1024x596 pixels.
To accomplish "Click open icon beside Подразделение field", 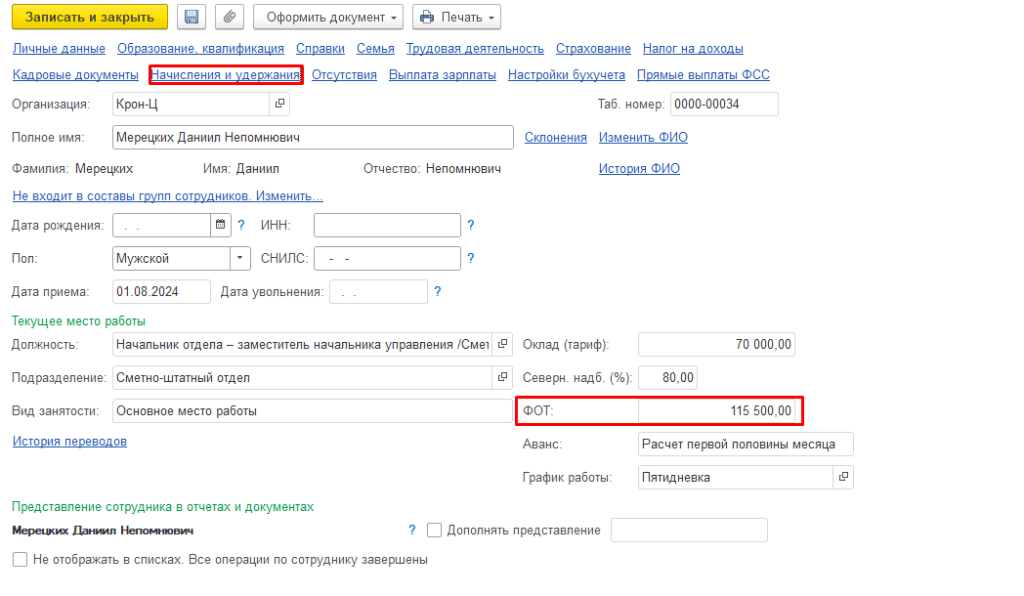I will pos(503,378).
